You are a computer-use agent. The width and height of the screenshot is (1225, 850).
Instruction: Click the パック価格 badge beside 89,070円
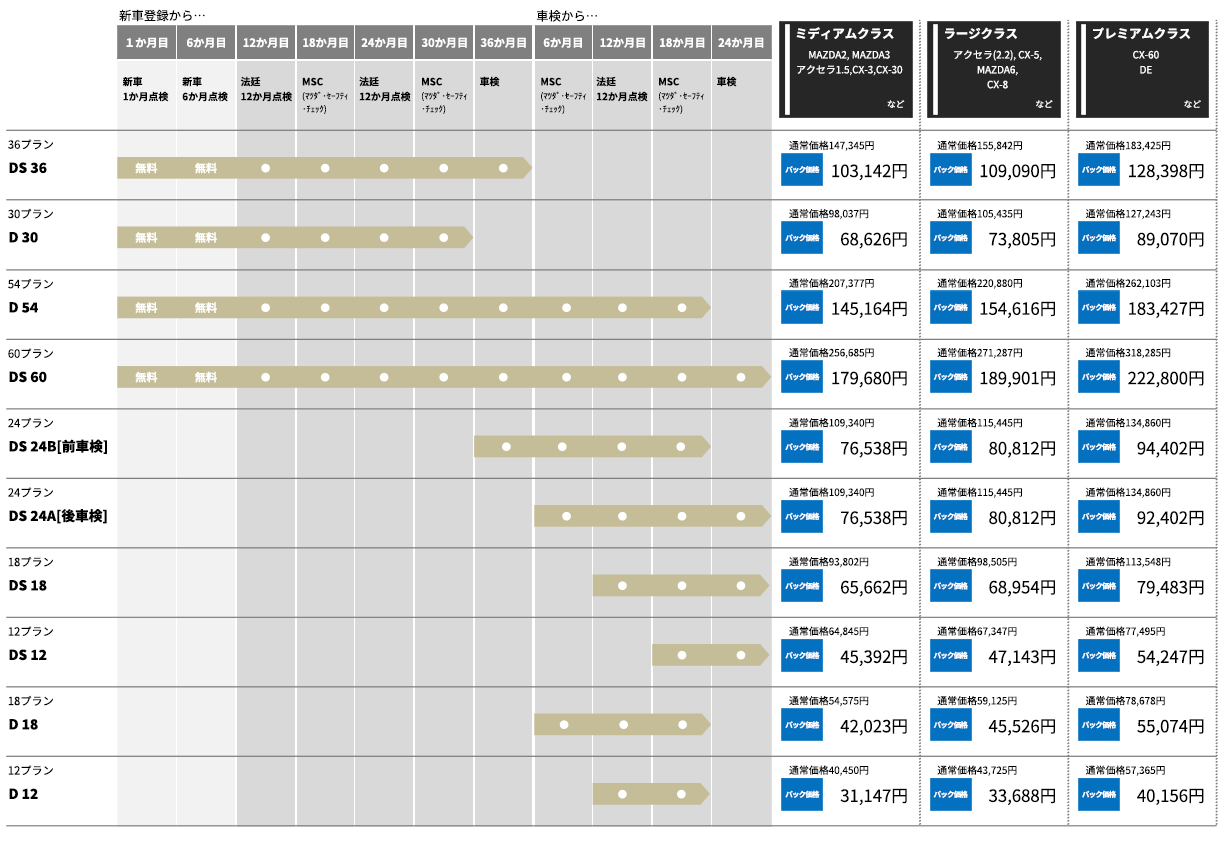click(1098, 238)
